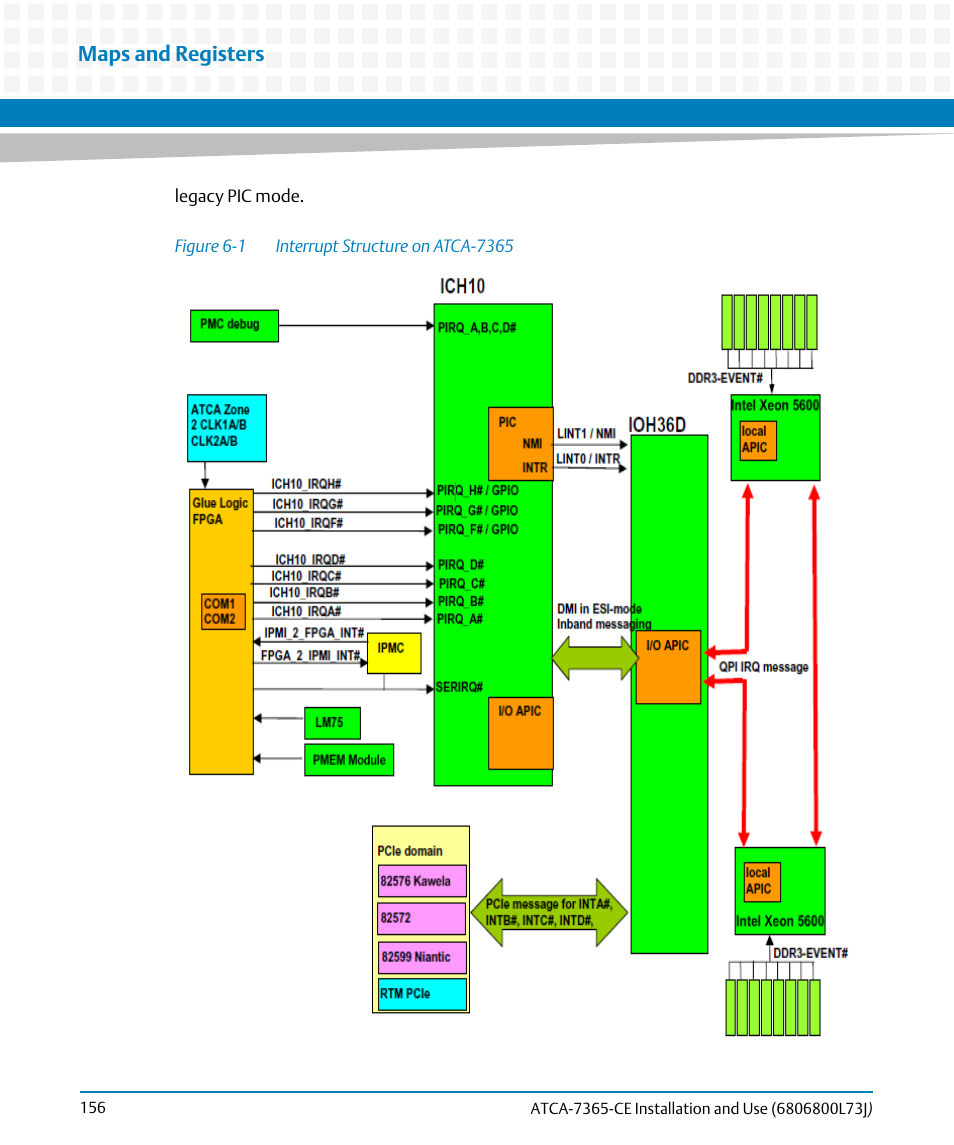Click the PIRQ_B# pin label
This screenshot has height=1145, width=954.
461,602
